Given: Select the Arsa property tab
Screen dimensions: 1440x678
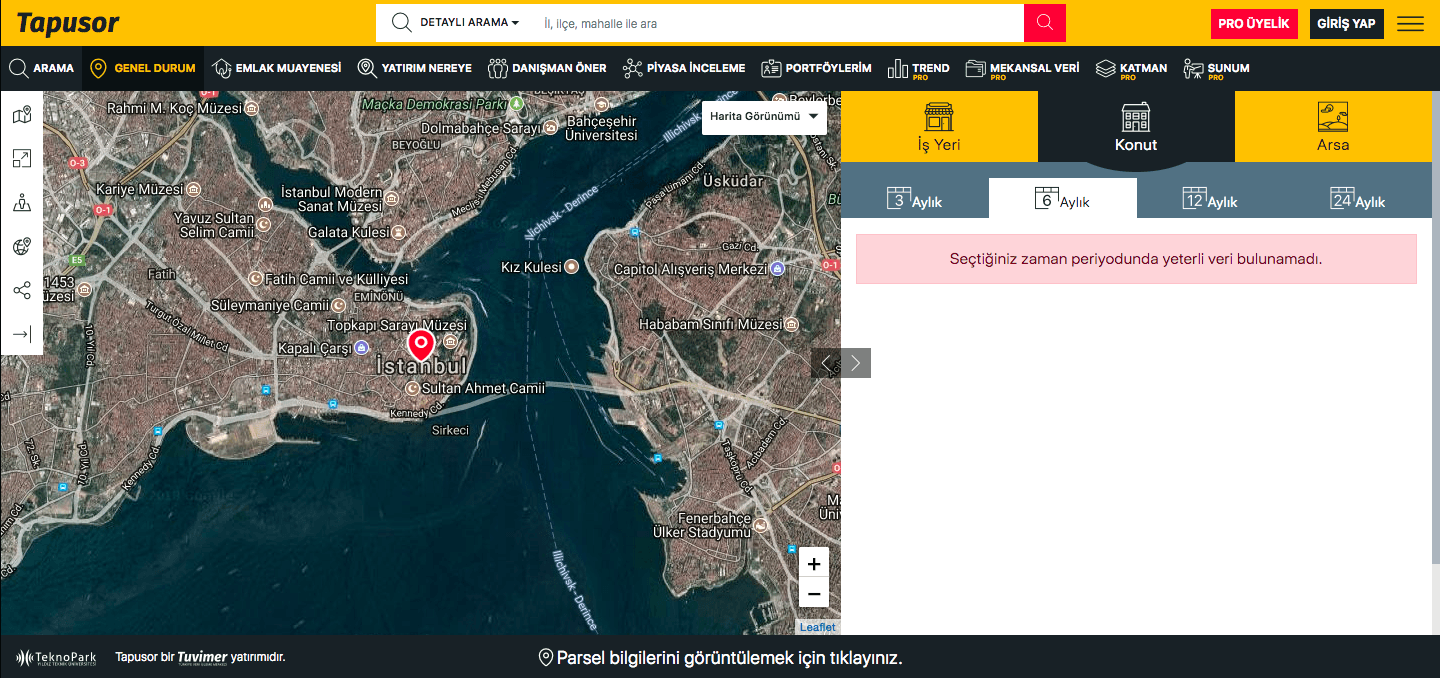Looking at the screenshot, I should (x=1332, y=127).
